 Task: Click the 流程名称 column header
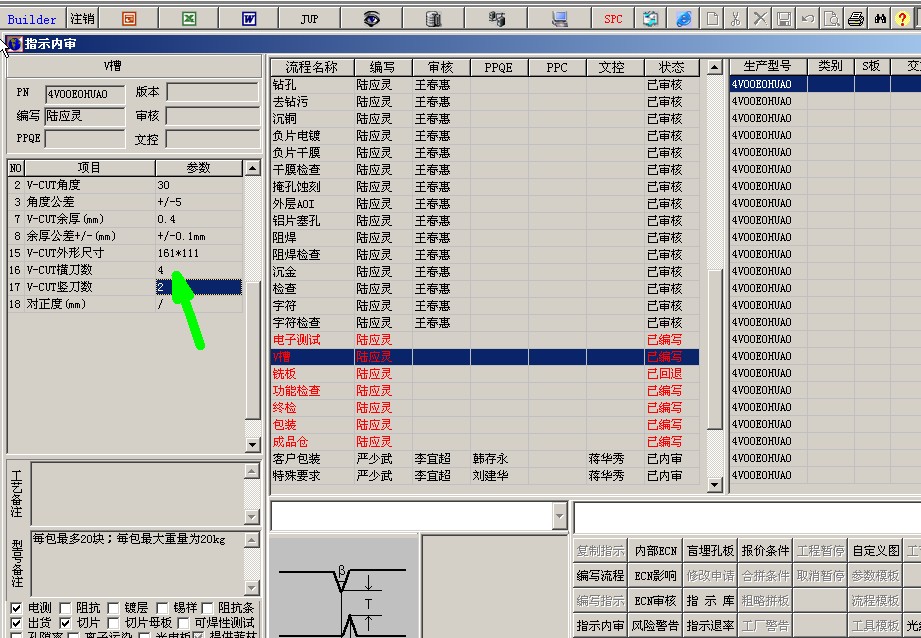coord(312,68)
